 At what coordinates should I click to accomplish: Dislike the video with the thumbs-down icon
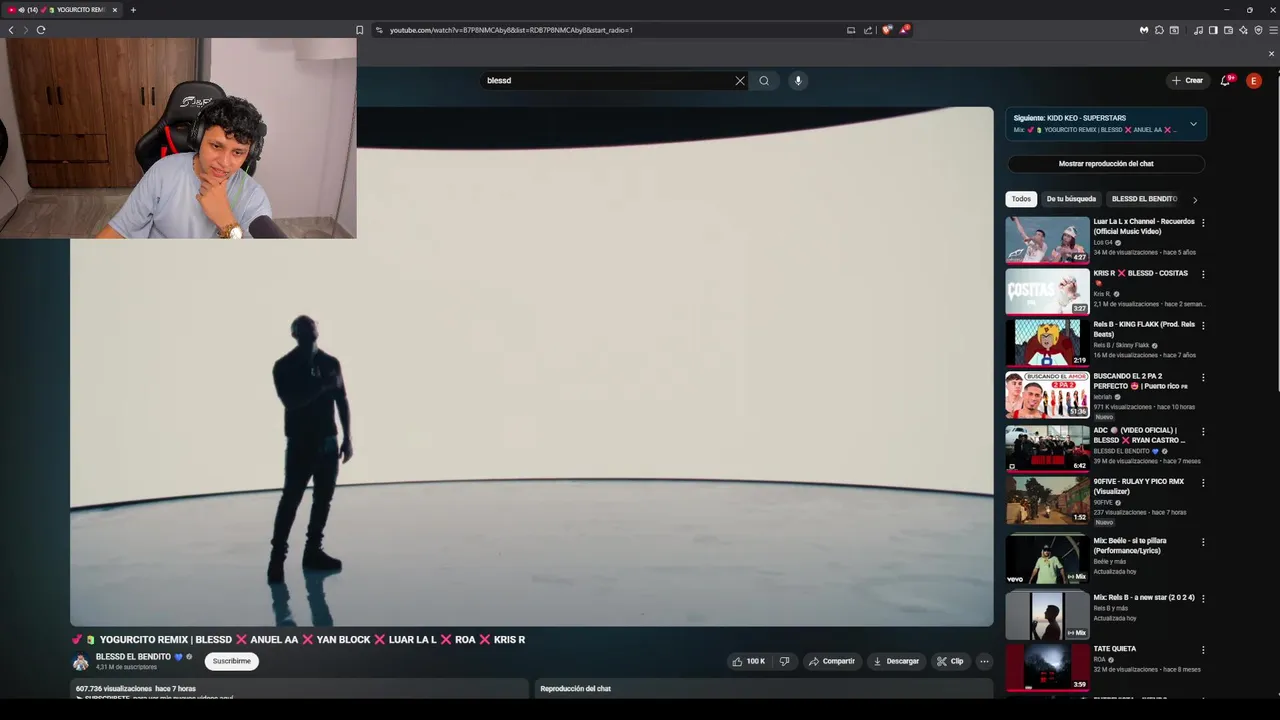(784, 661)
